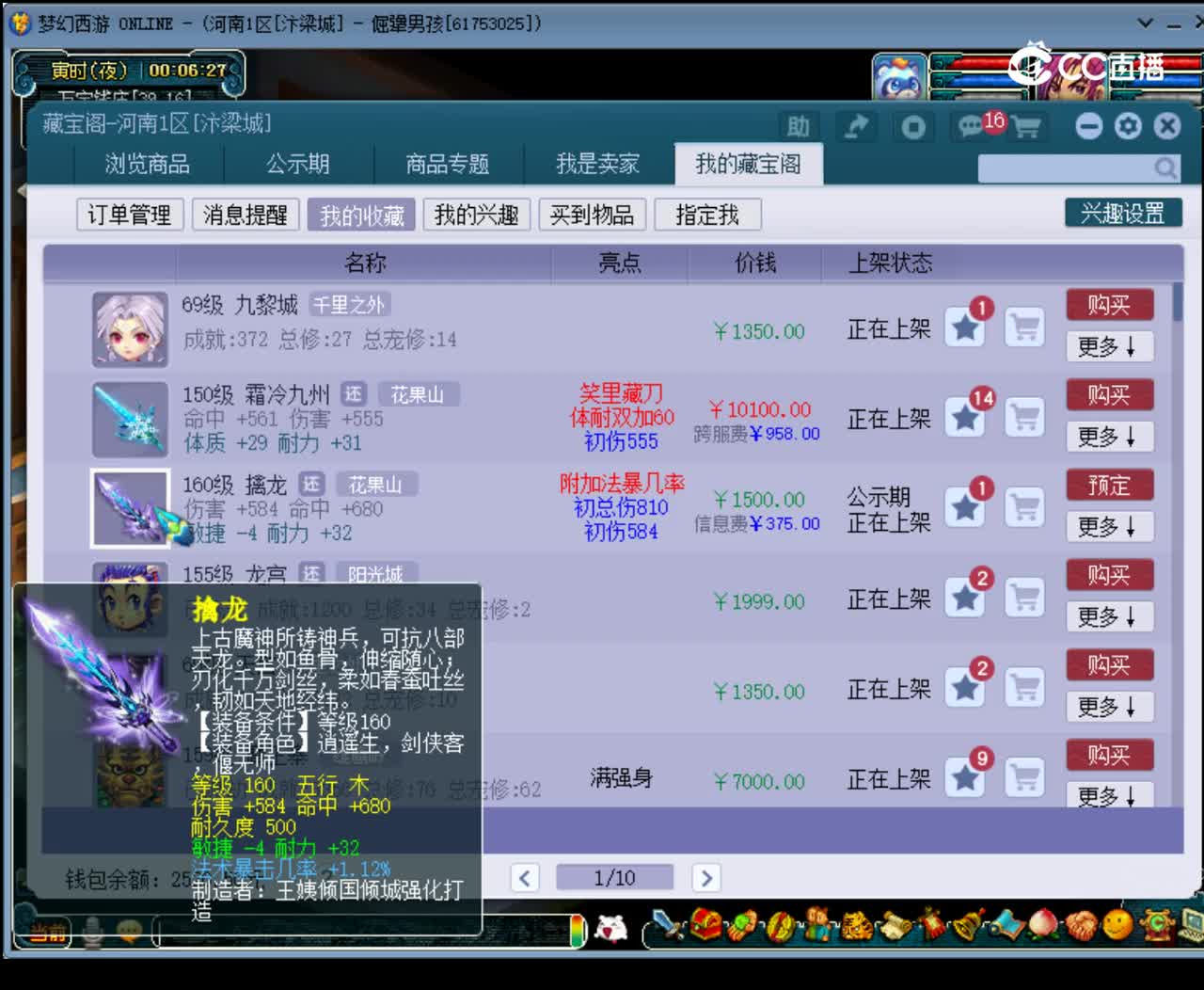1204x990 pixels.
Task: Select the 我的藏宝阁 tab
Action: 749,164
